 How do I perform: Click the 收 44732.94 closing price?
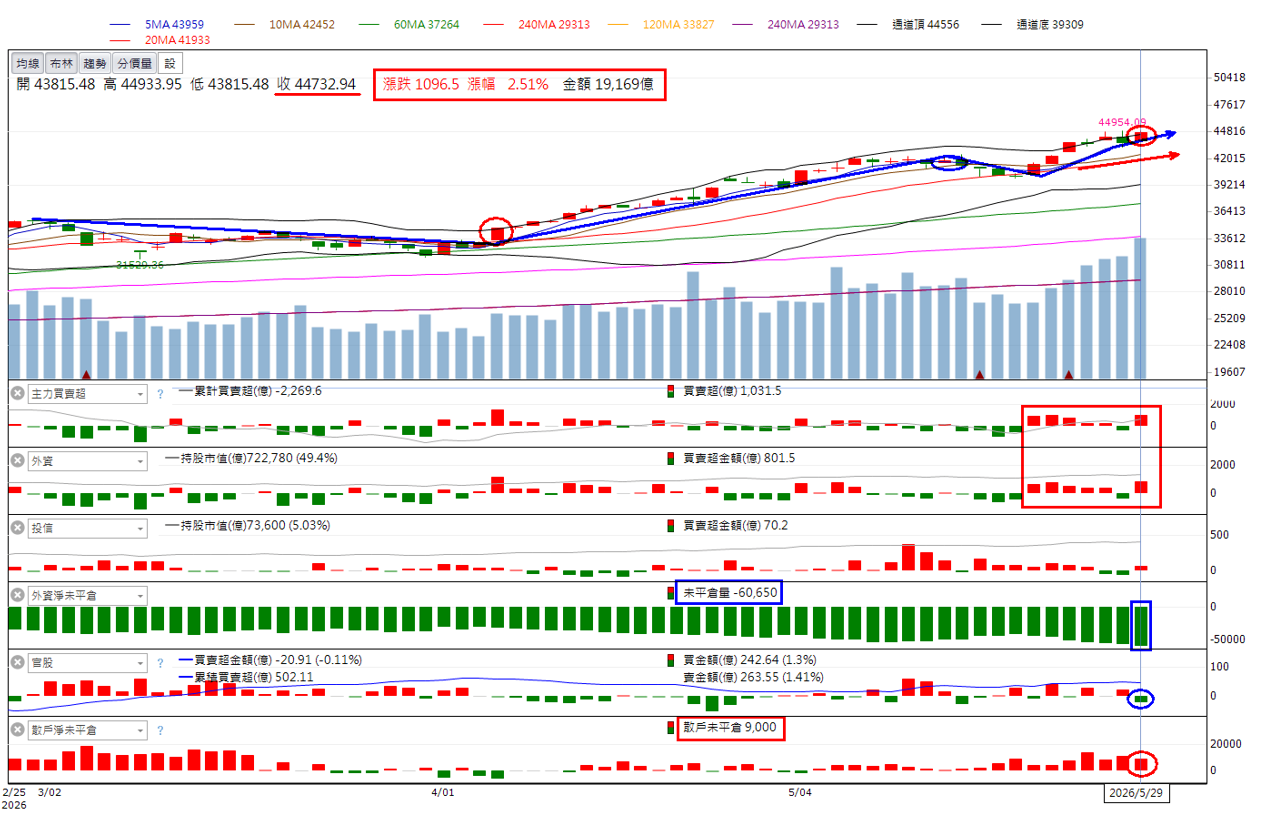tap(316, 84)
